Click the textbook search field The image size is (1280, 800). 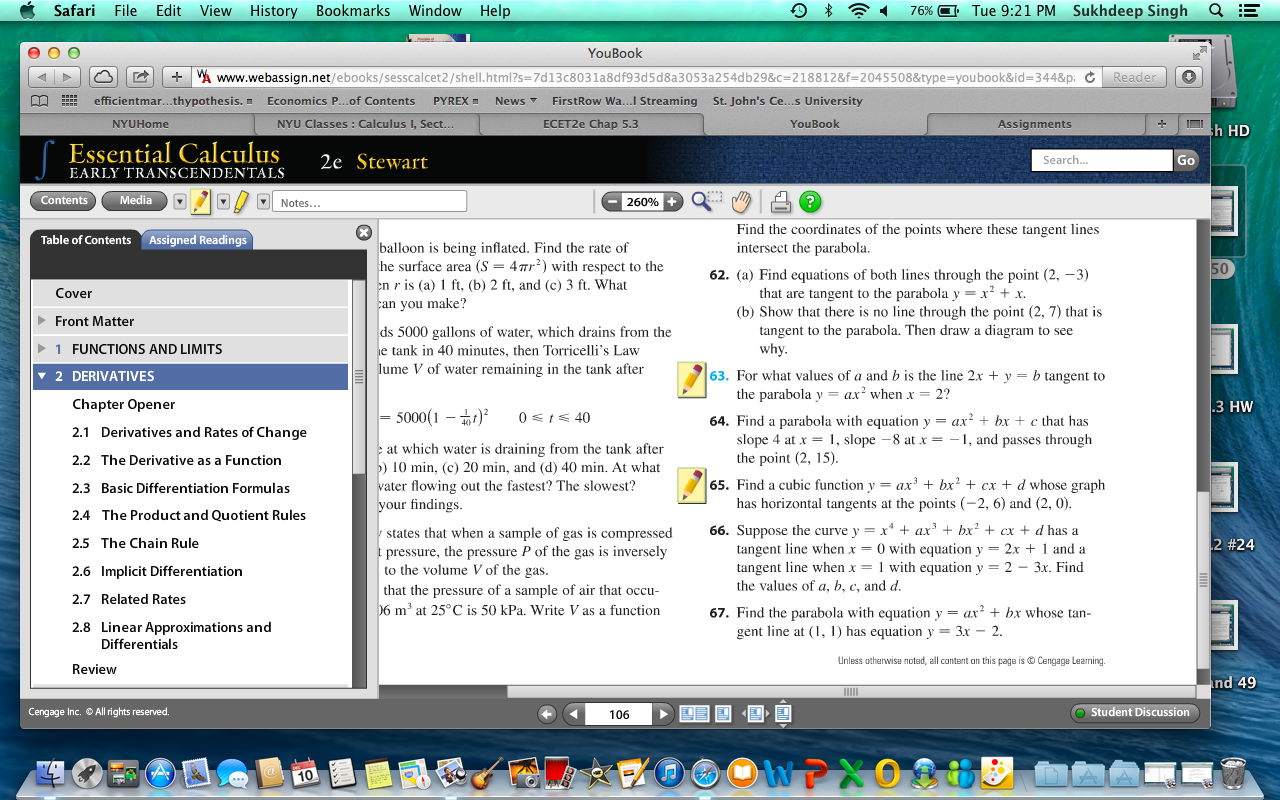click(x=1101, y=160)
